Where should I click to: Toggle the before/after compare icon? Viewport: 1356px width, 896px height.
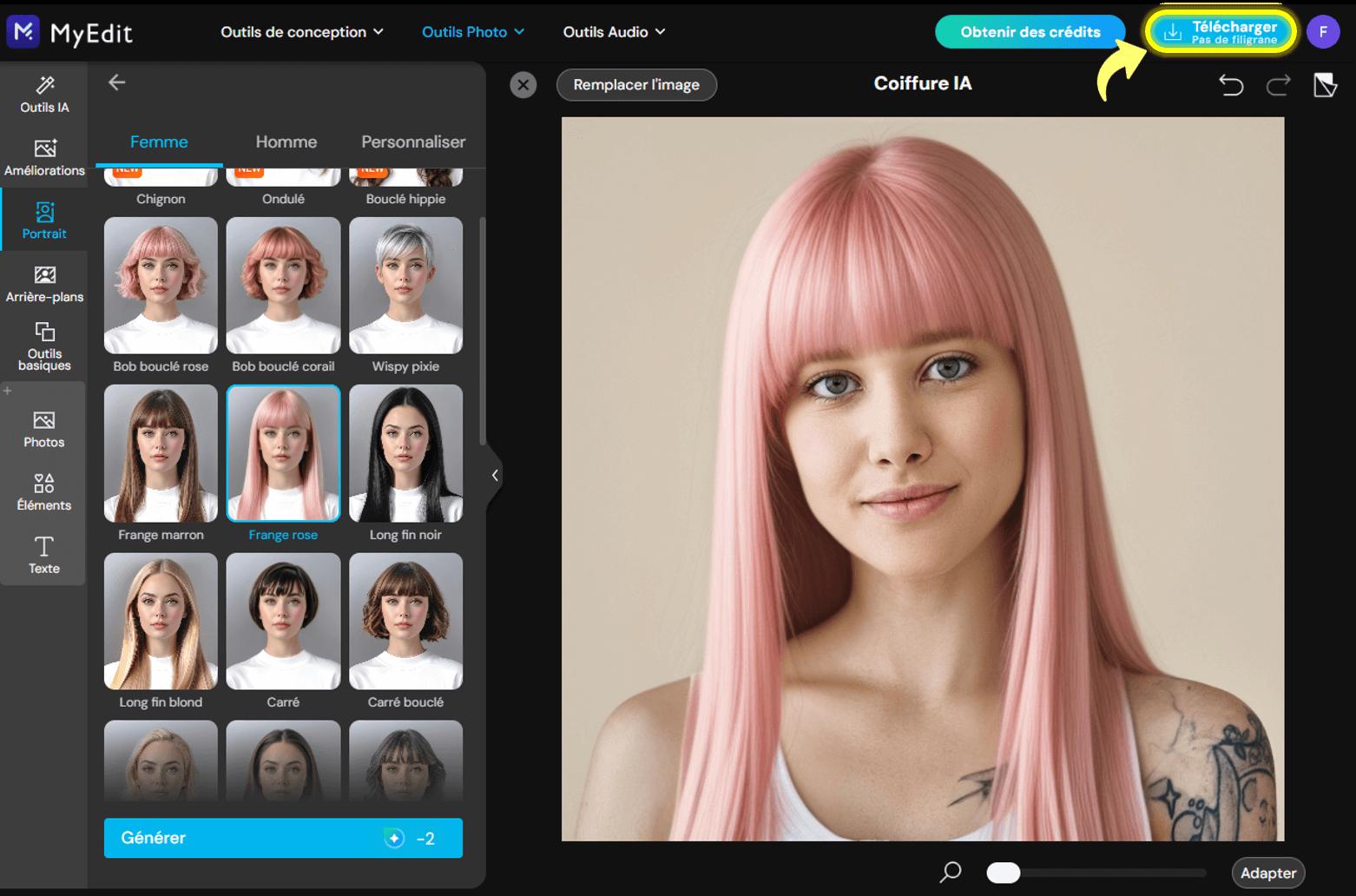(x=1325, y=85)
